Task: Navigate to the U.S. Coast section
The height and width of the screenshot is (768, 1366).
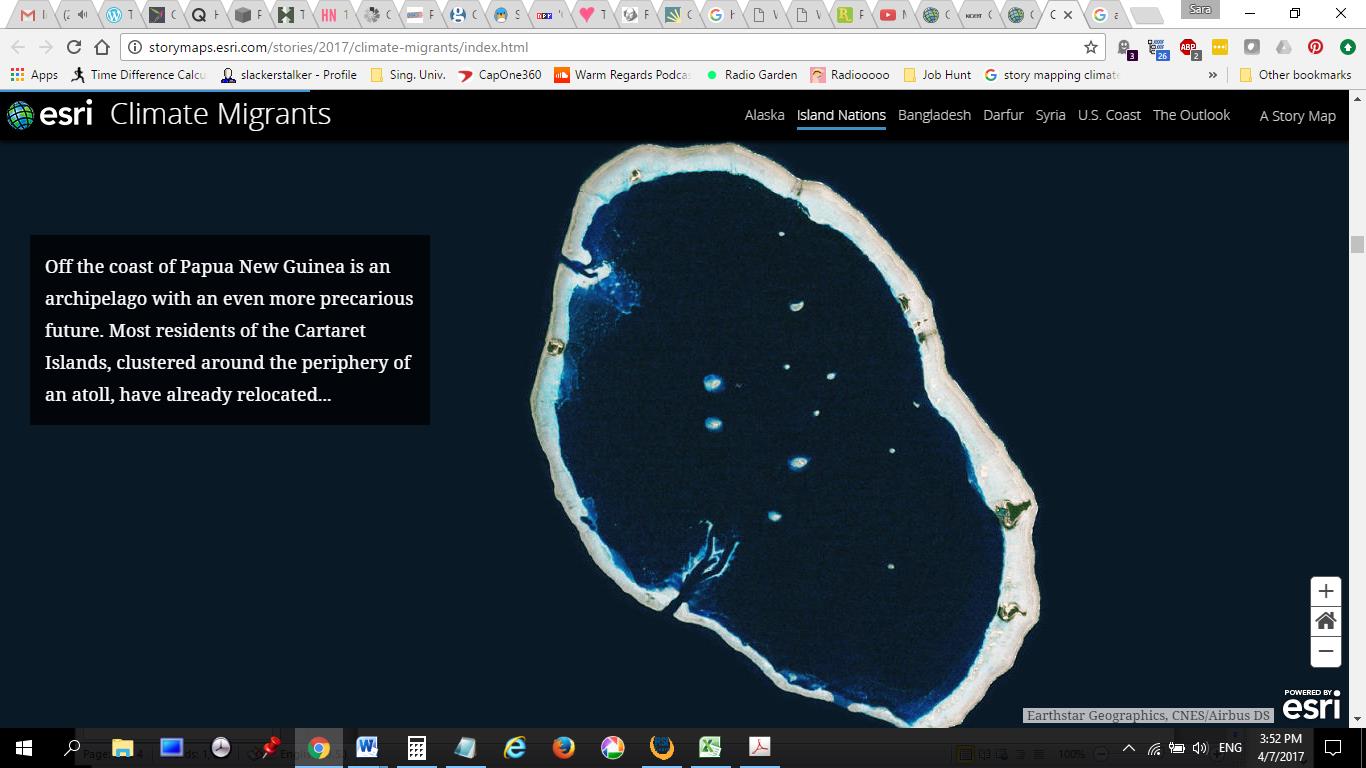Action: click(1109, 115)
